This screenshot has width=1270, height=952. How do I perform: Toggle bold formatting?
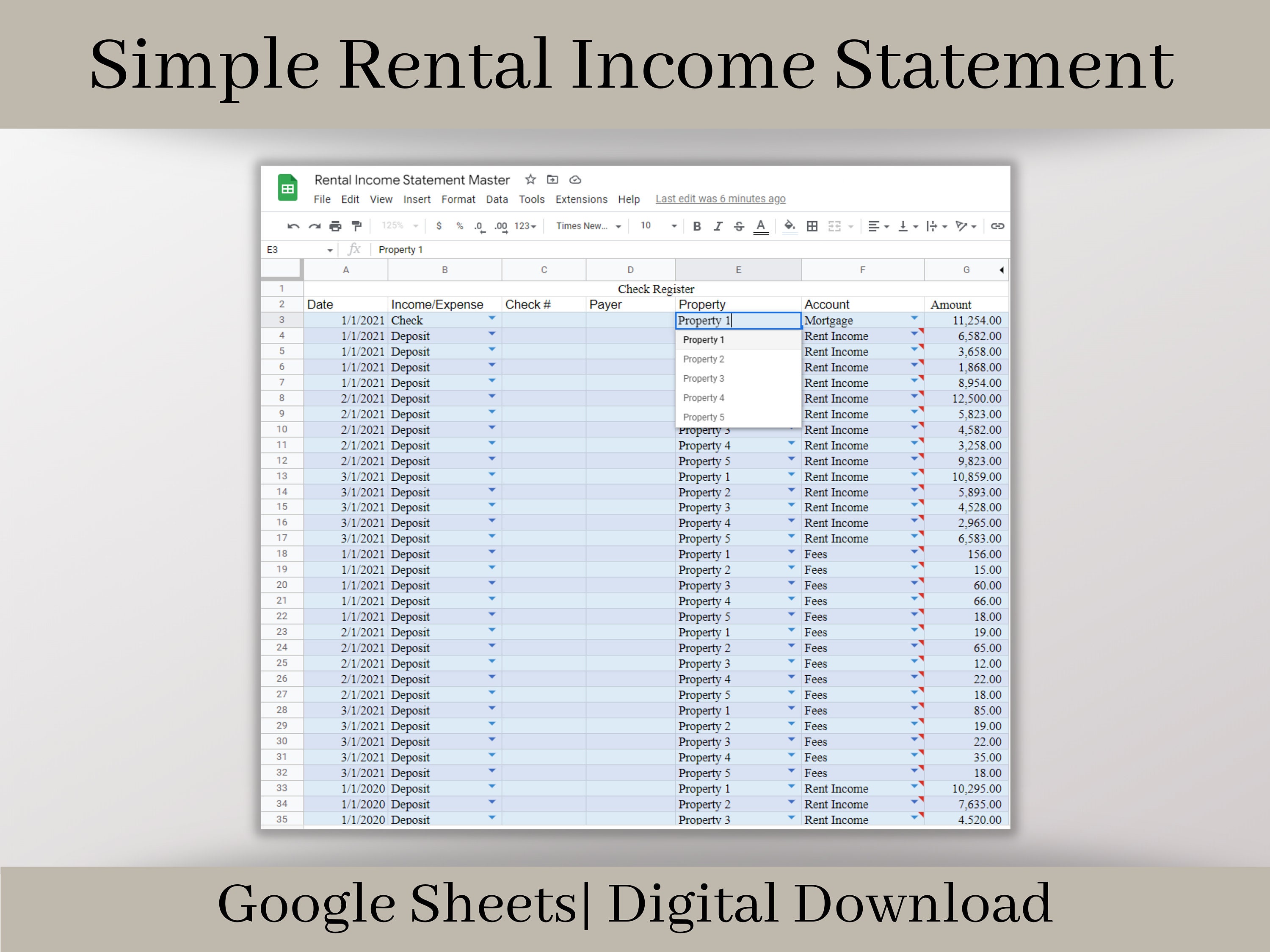pos(697,226)
